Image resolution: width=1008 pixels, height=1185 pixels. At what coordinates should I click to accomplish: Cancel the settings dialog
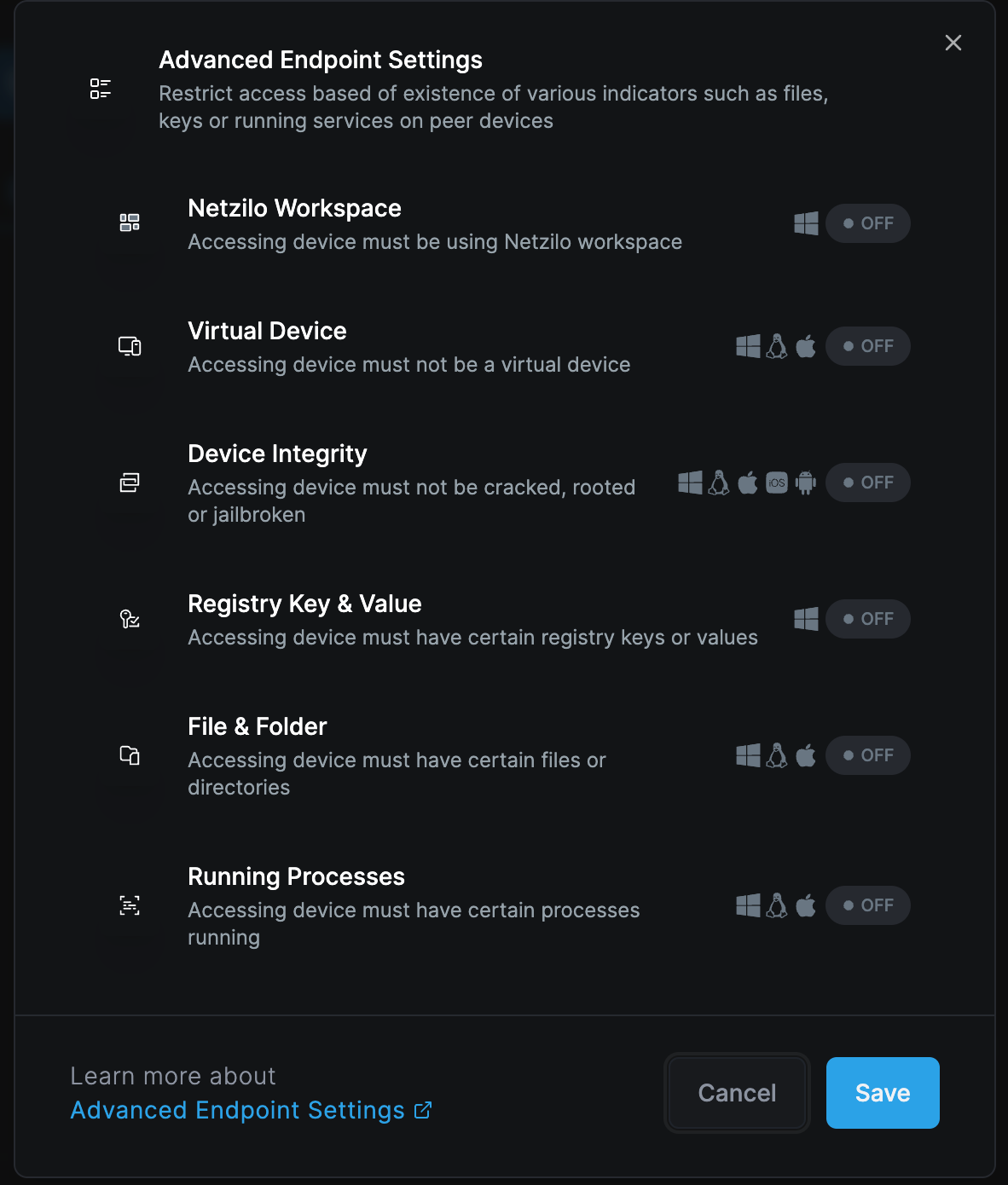point(737,1093)
